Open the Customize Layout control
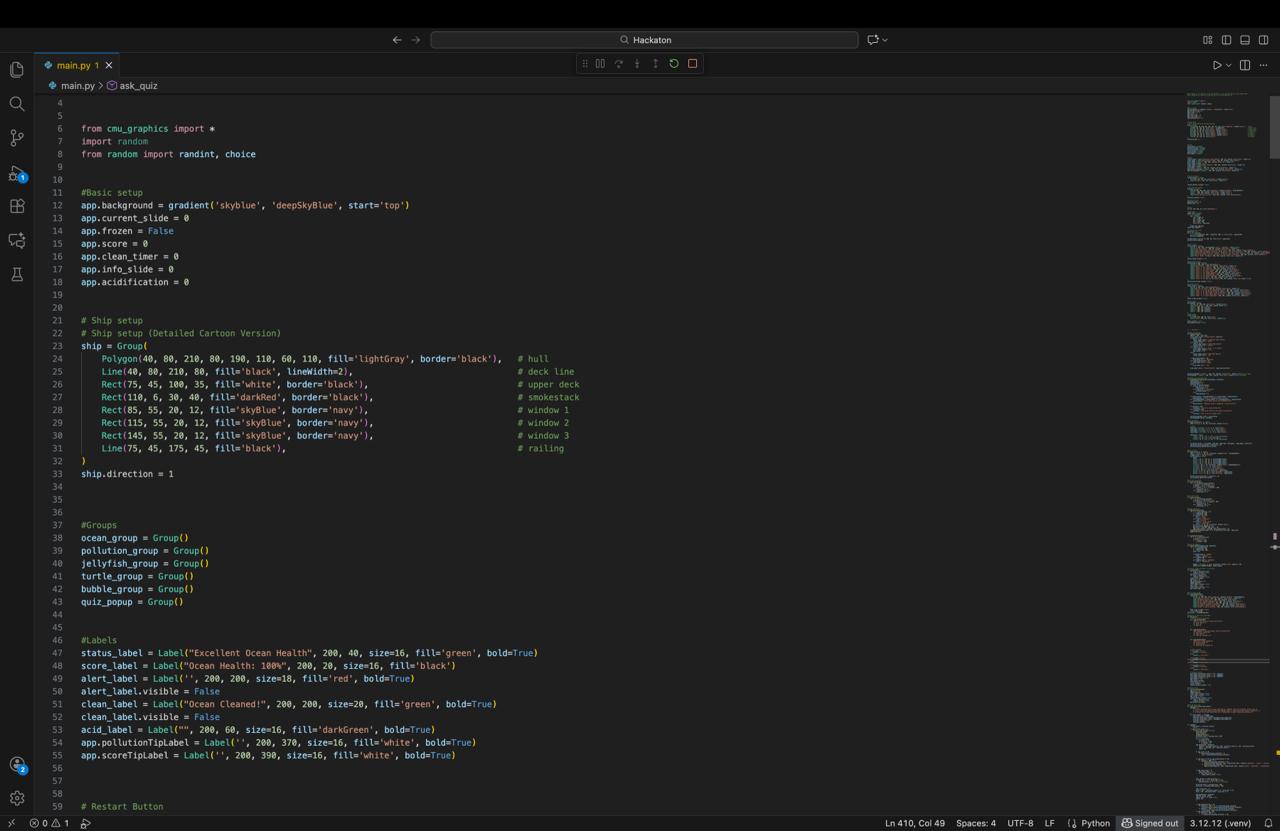Image resolution: width=1280 pixels, height=831 pixels. pyautogui.click(x=1208, y=40)
